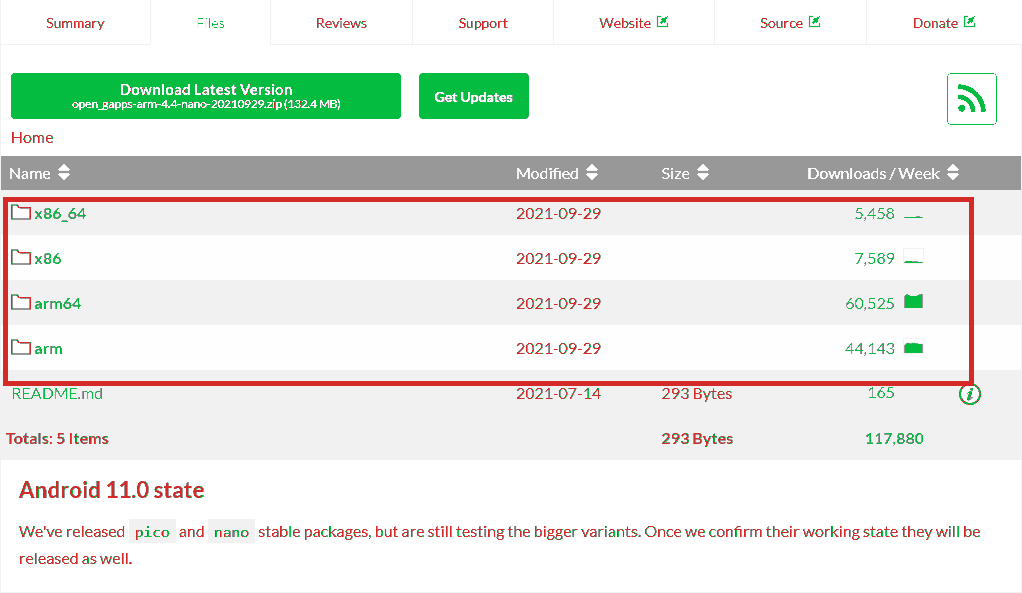Open the Website external tab
This screenshot has width=1022, height=593.
click(634, 23)
